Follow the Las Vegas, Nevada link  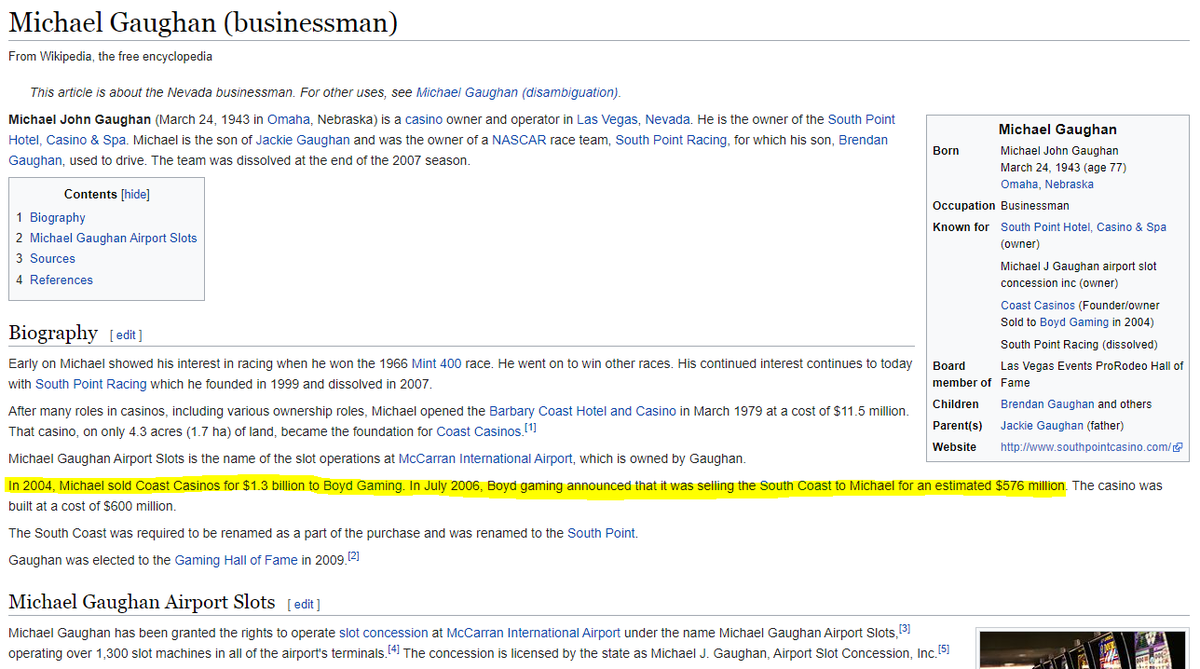point(634,119)
